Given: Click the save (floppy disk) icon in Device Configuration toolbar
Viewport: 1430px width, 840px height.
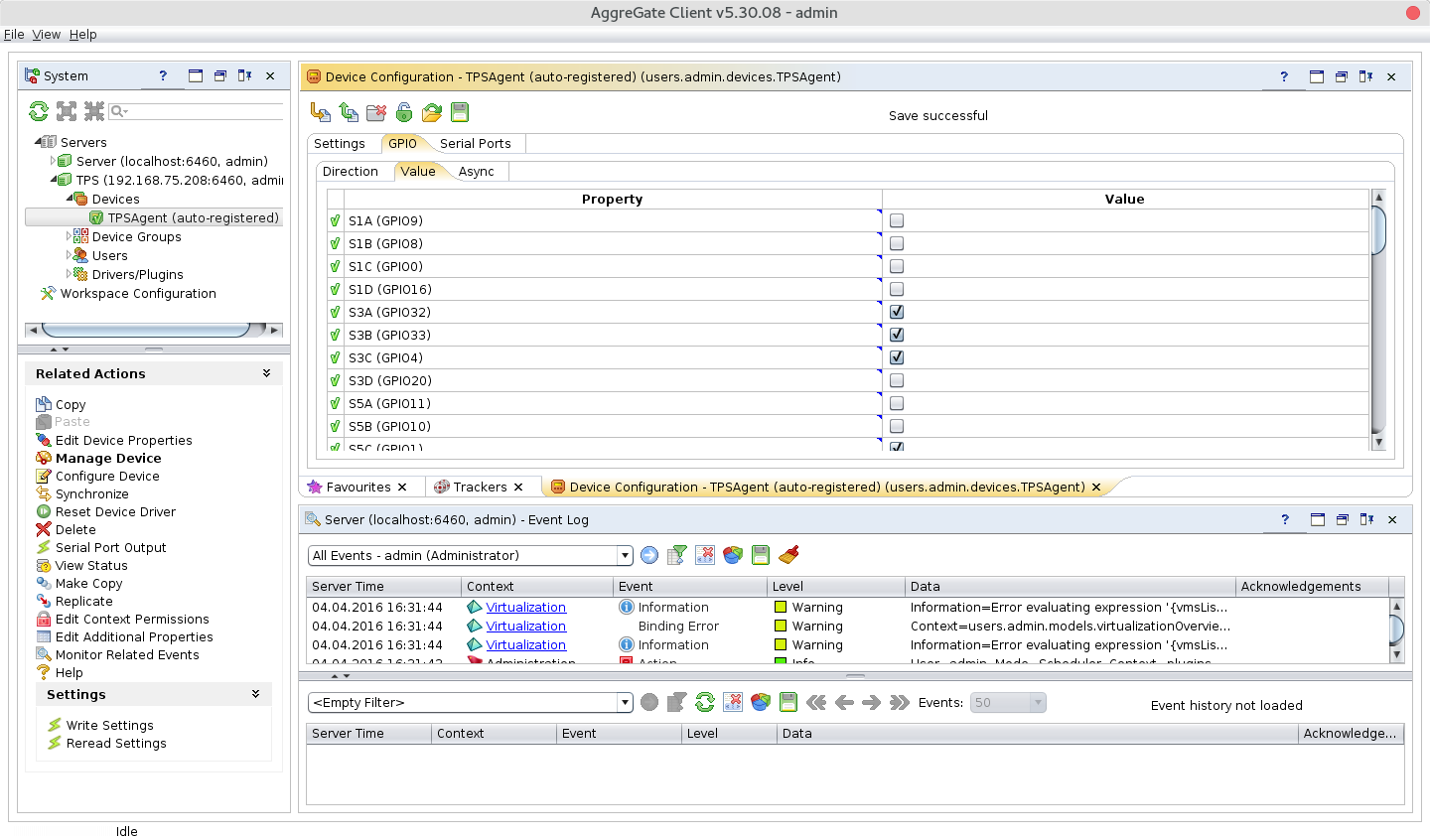Looking at the screenshot, I should pyautogui.click(x=460, y=112).
